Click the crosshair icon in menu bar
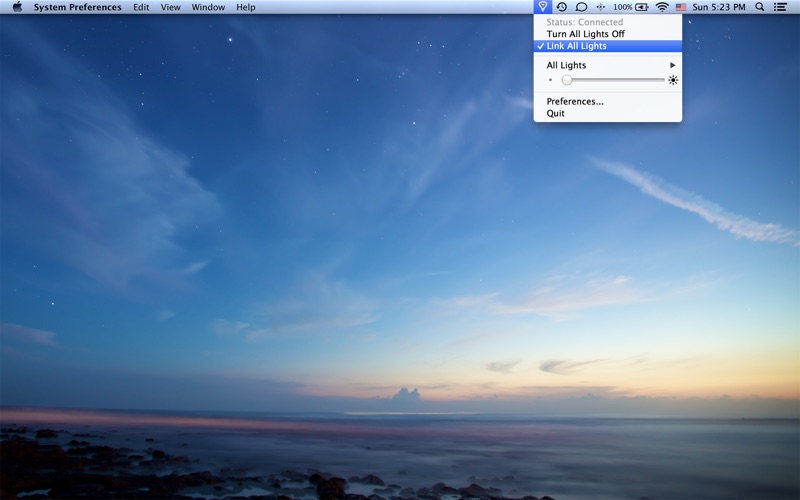 tap(601, 7)
